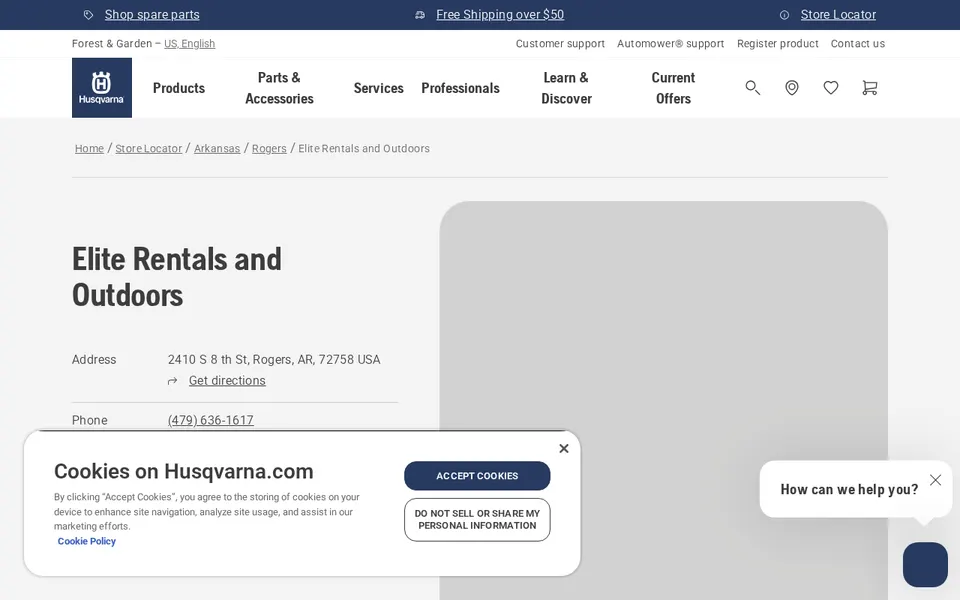This screenshot has height=600, width=960.
Task: Click the Shop spare parts link
Action: 152,15
